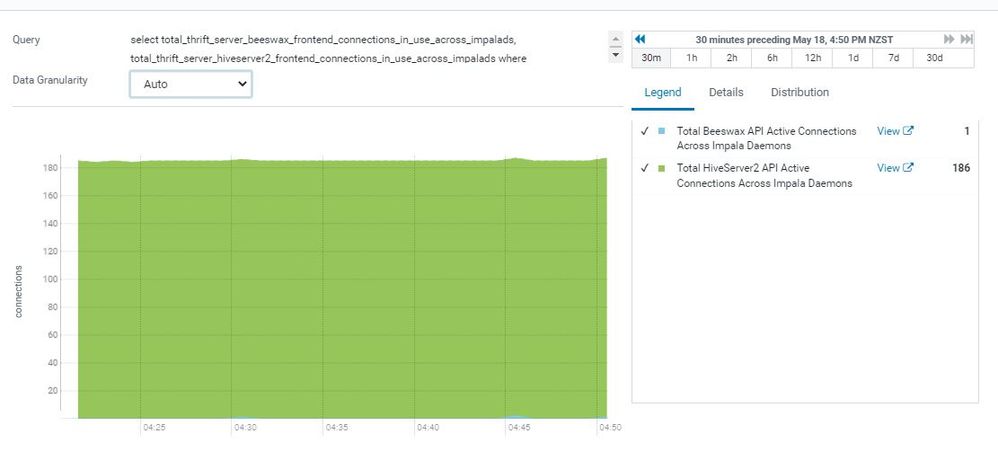Click View link for HiveServer2 series
This screenshot has height=452, width=998.
(x=888, y=168)
